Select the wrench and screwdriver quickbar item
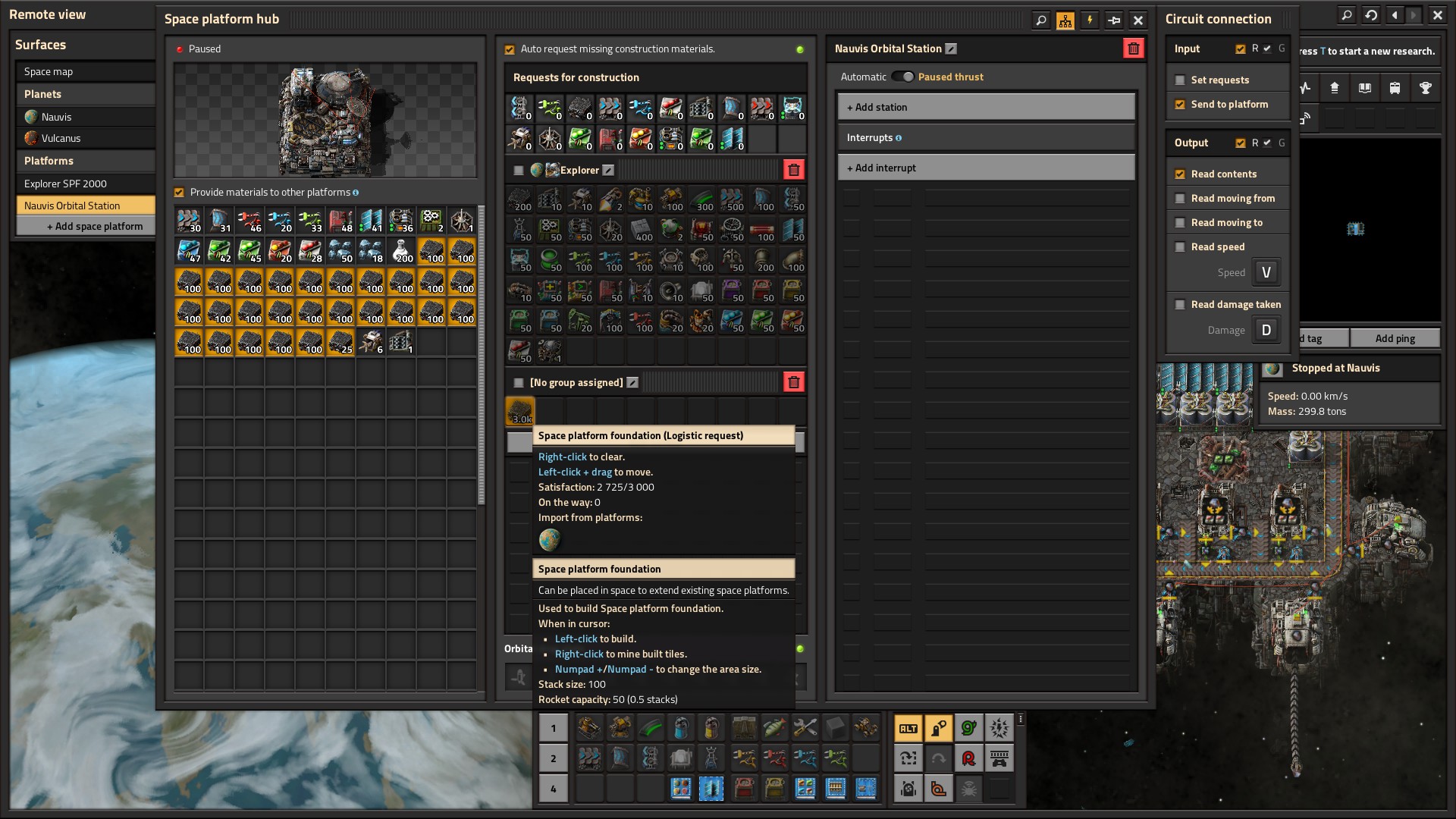Screen dimensions: 1456x819 805,728
